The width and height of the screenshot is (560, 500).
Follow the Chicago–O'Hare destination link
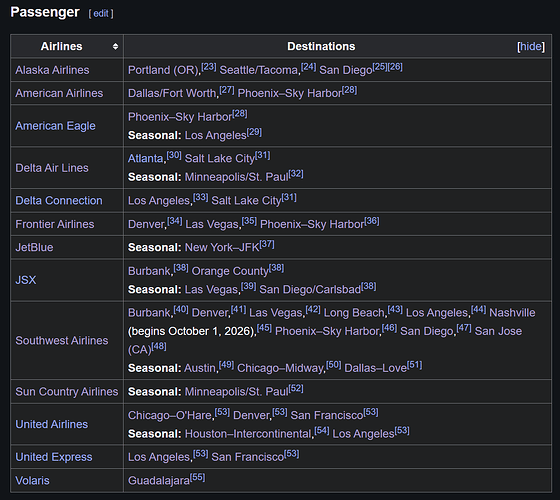(170, 415)
